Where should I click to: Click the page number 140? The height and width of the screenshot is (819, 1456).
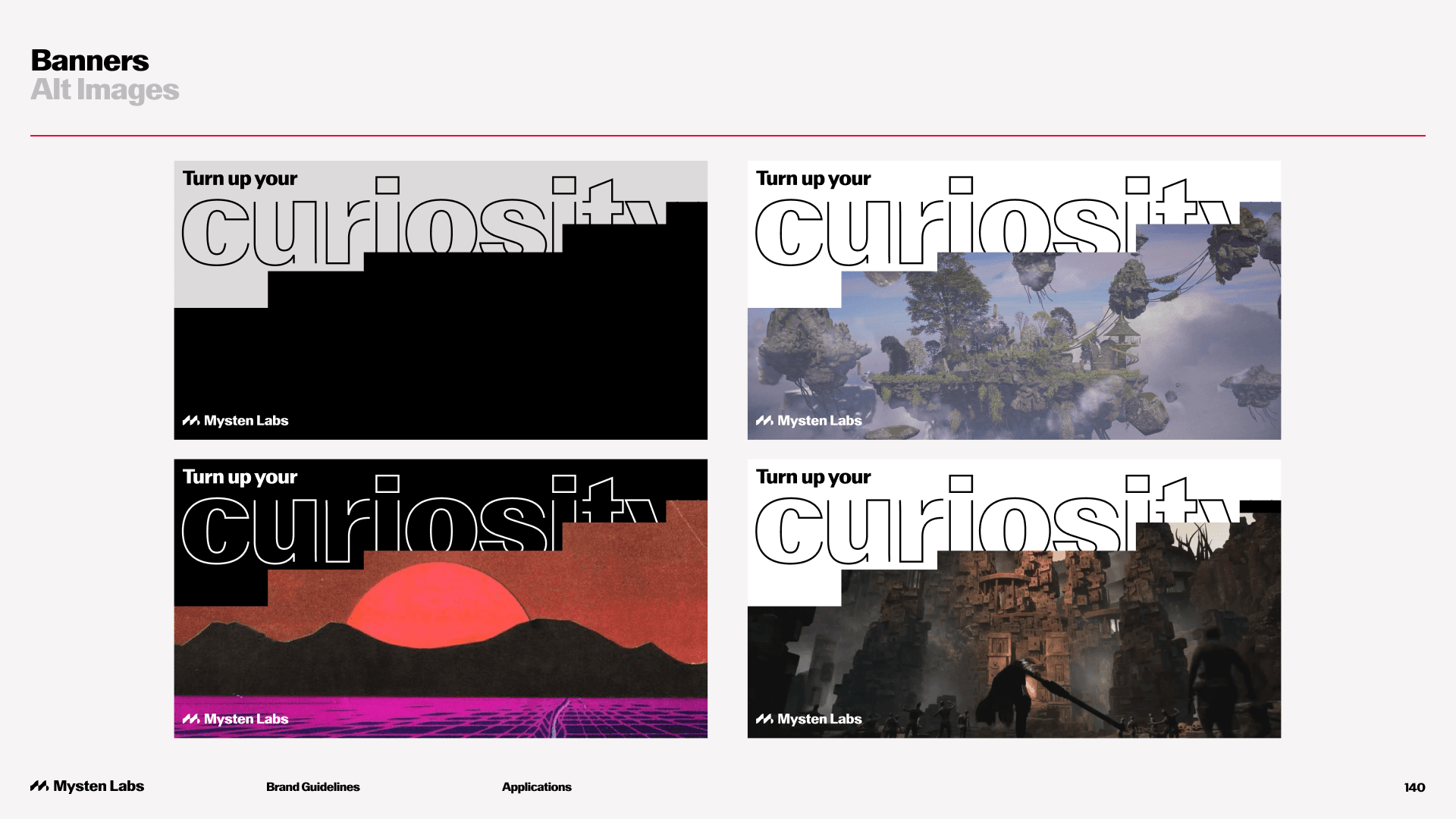1414,787
